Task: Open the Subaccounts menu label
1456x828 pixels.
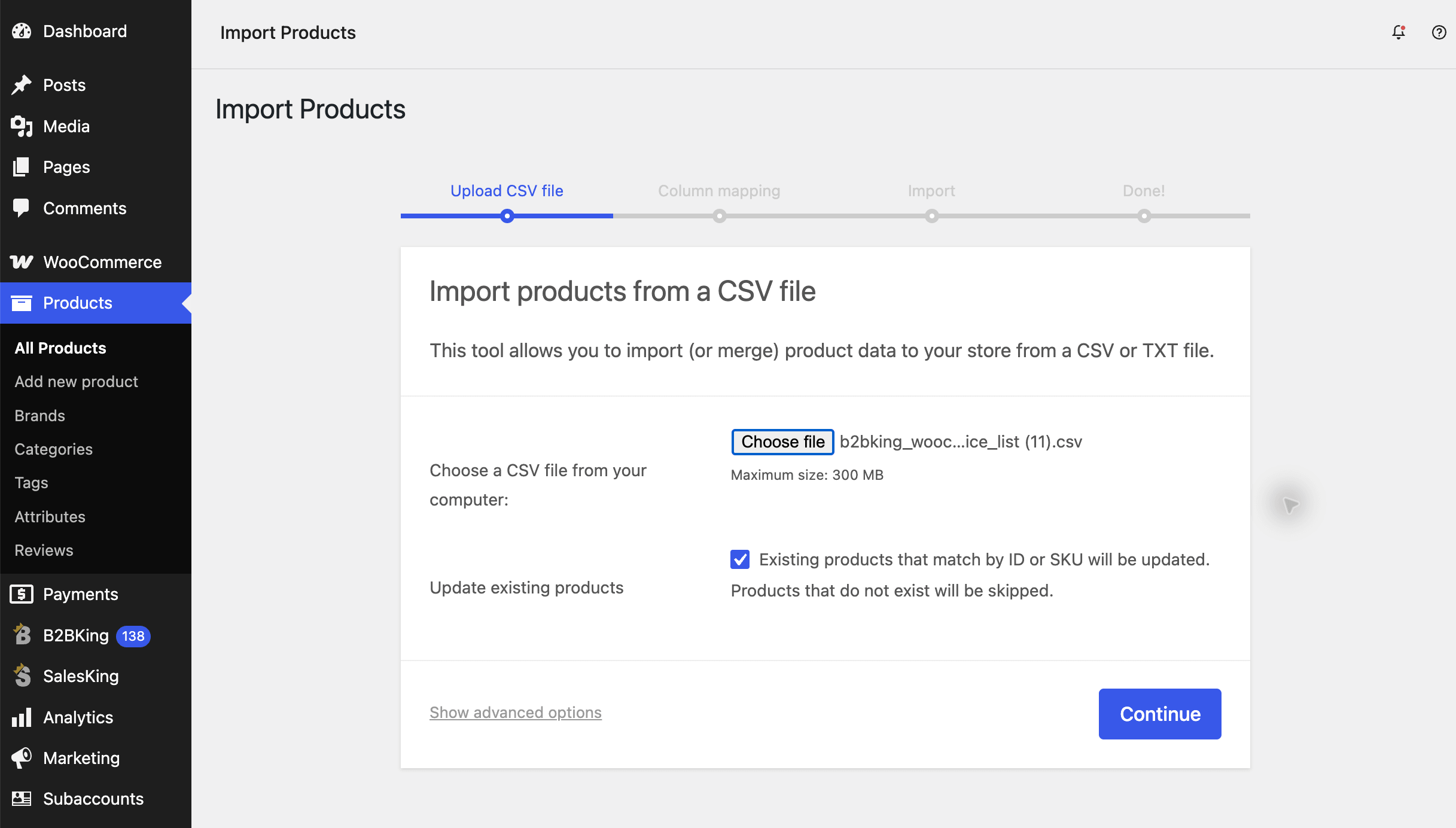Action: 93,799
